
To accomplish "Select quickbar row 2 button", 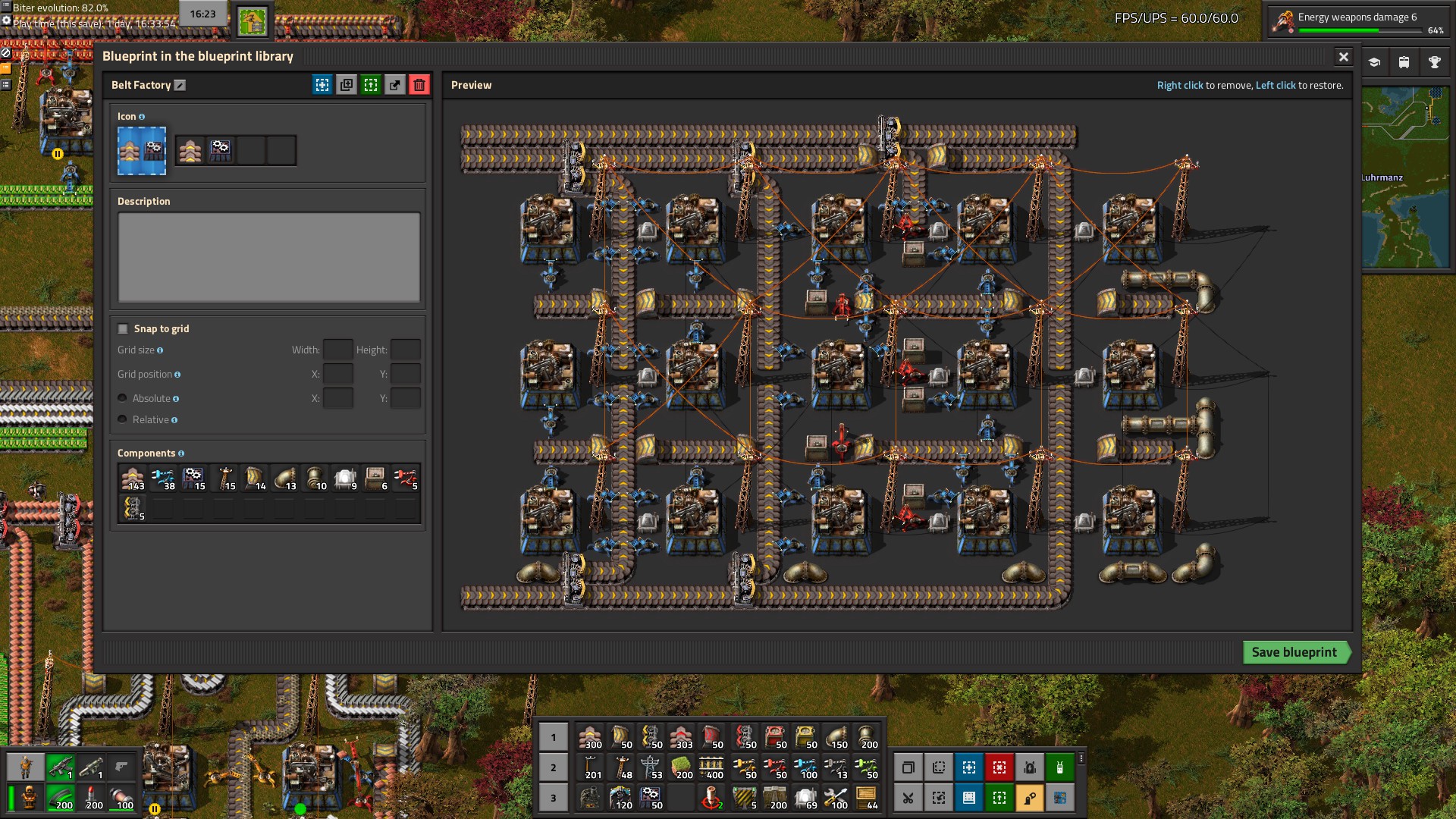I will 554,767.
